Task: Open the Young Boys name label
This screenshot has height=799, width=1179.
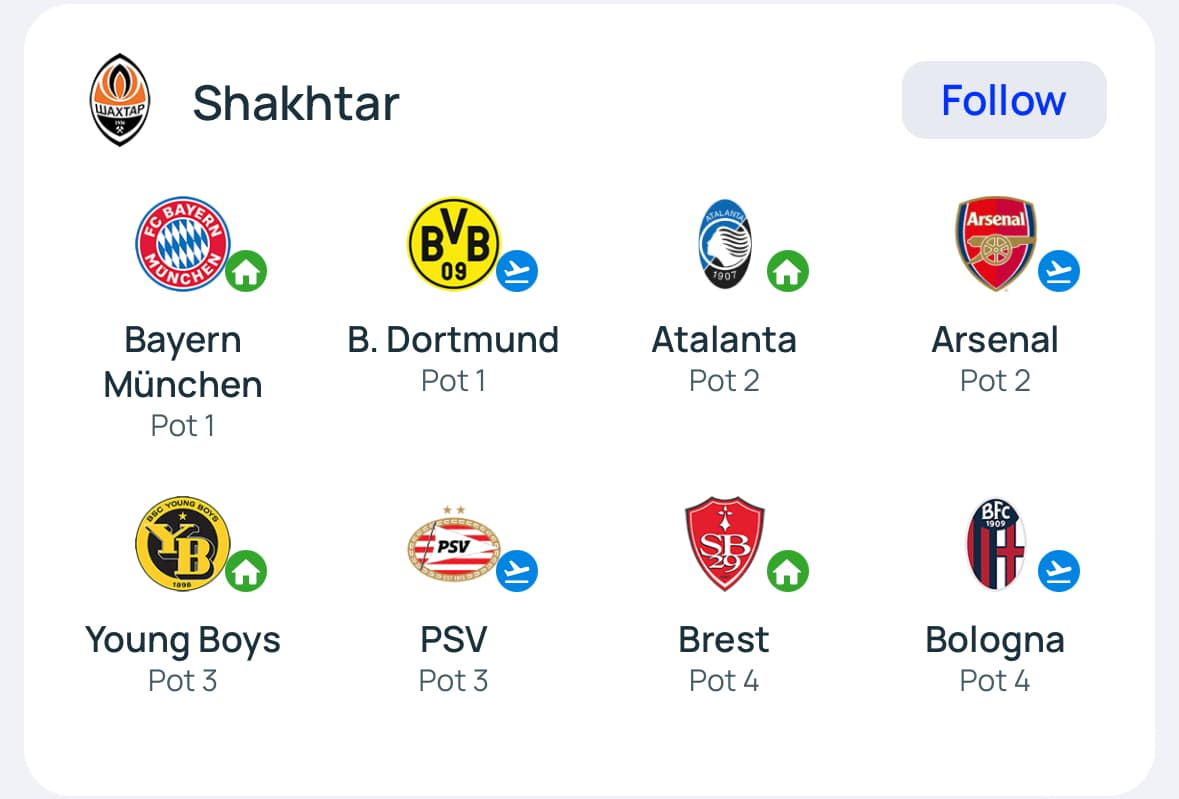Action: point(183,640)
